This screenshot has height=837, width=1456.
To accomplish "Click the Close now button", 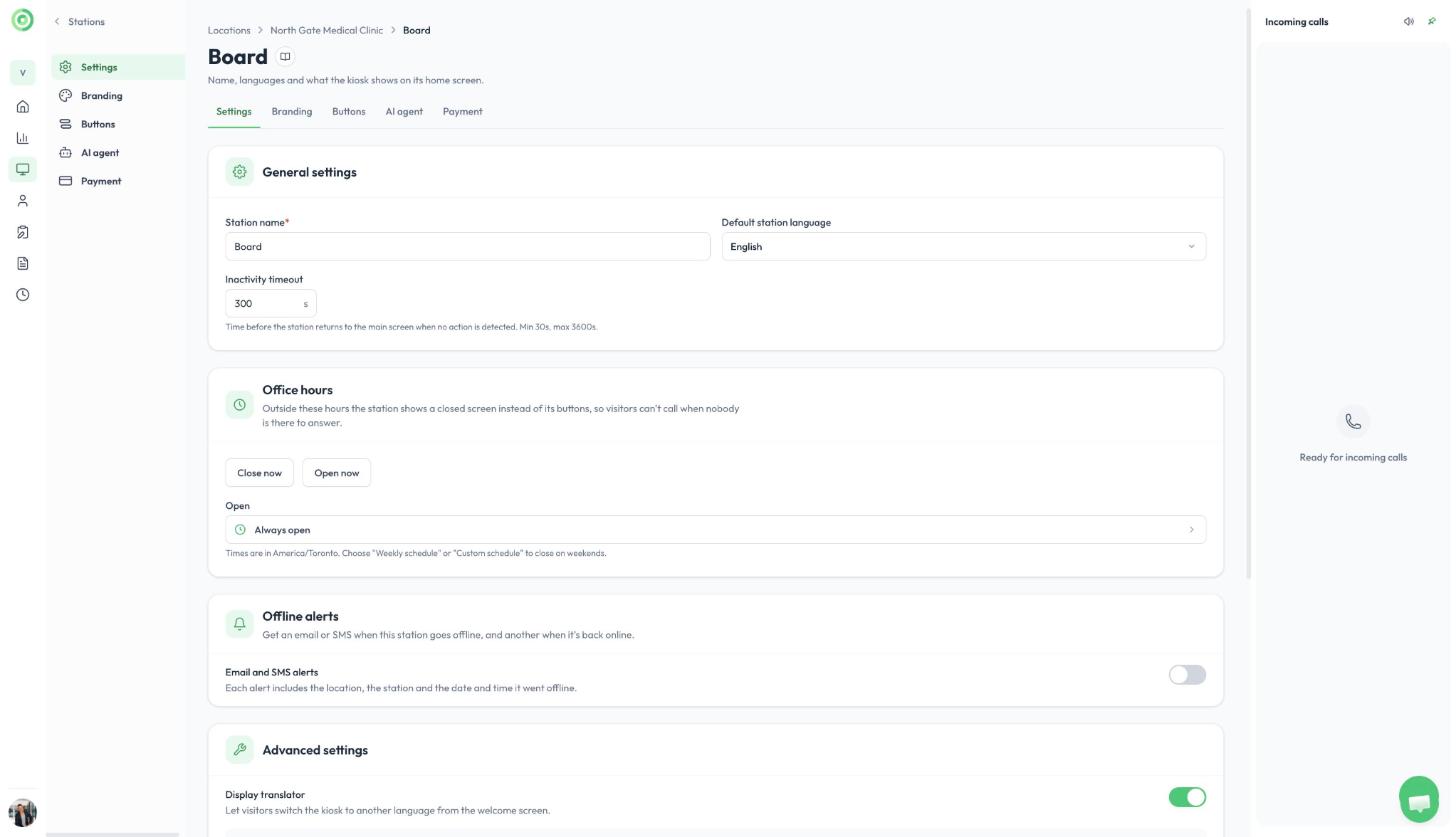I will coord(259,473).
